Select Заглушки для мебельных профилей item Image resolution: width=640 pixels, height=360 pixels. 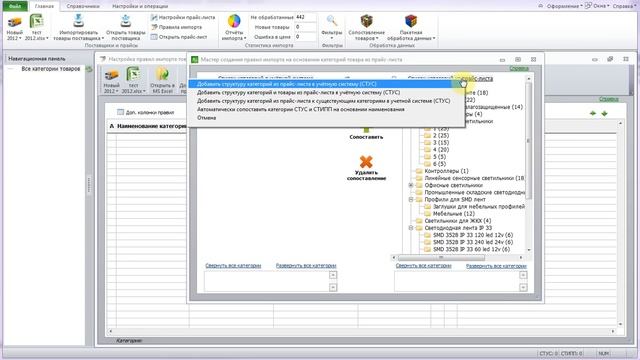[479, 207]
